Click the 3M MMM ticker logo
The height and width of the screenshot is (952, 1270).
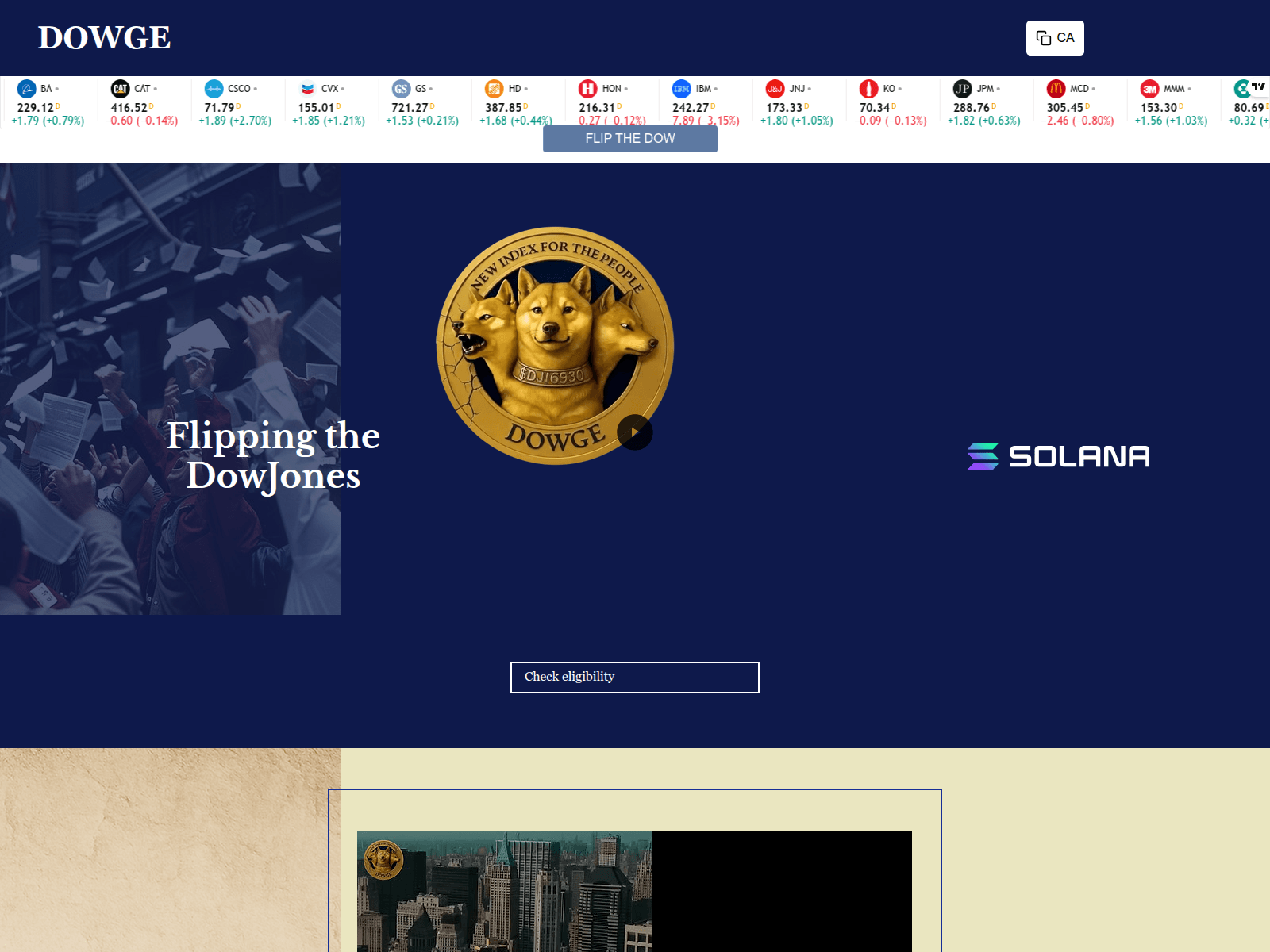1150,88
